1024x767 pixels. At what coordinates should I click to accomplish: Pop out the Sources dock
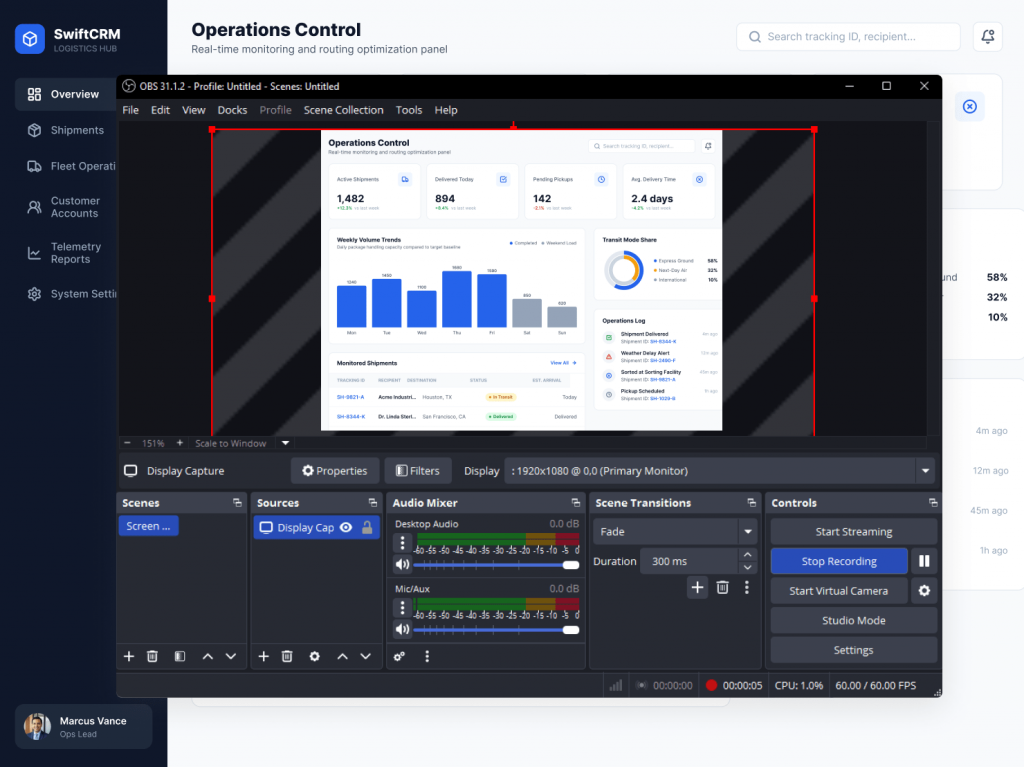coord(372,502)
